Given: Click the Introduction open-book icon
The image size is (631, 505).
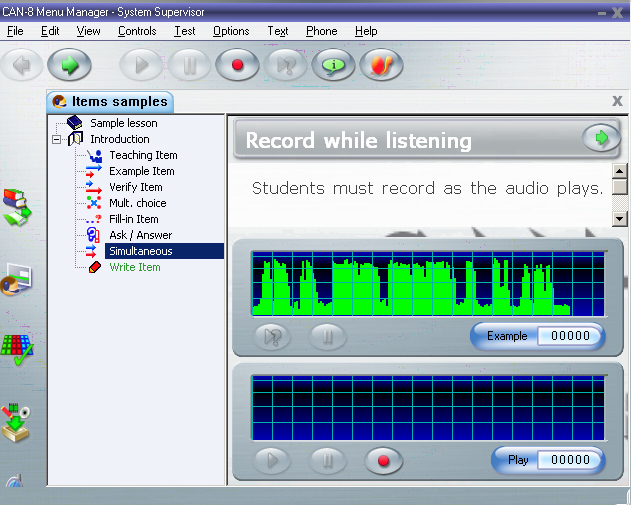Looking at the screenshot, I should pyautogui.click(x=76, y=139).
